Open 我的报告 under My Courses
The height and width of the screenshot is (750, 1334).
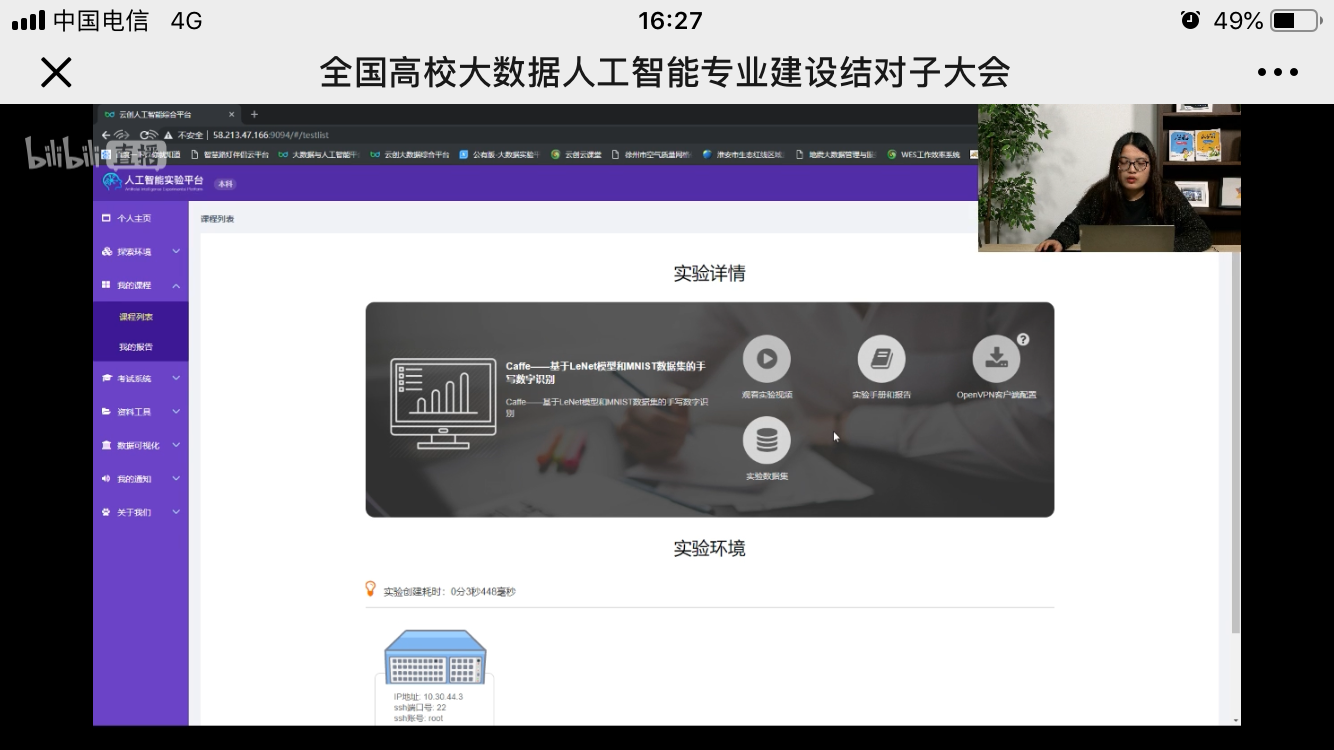pos(136,347)
